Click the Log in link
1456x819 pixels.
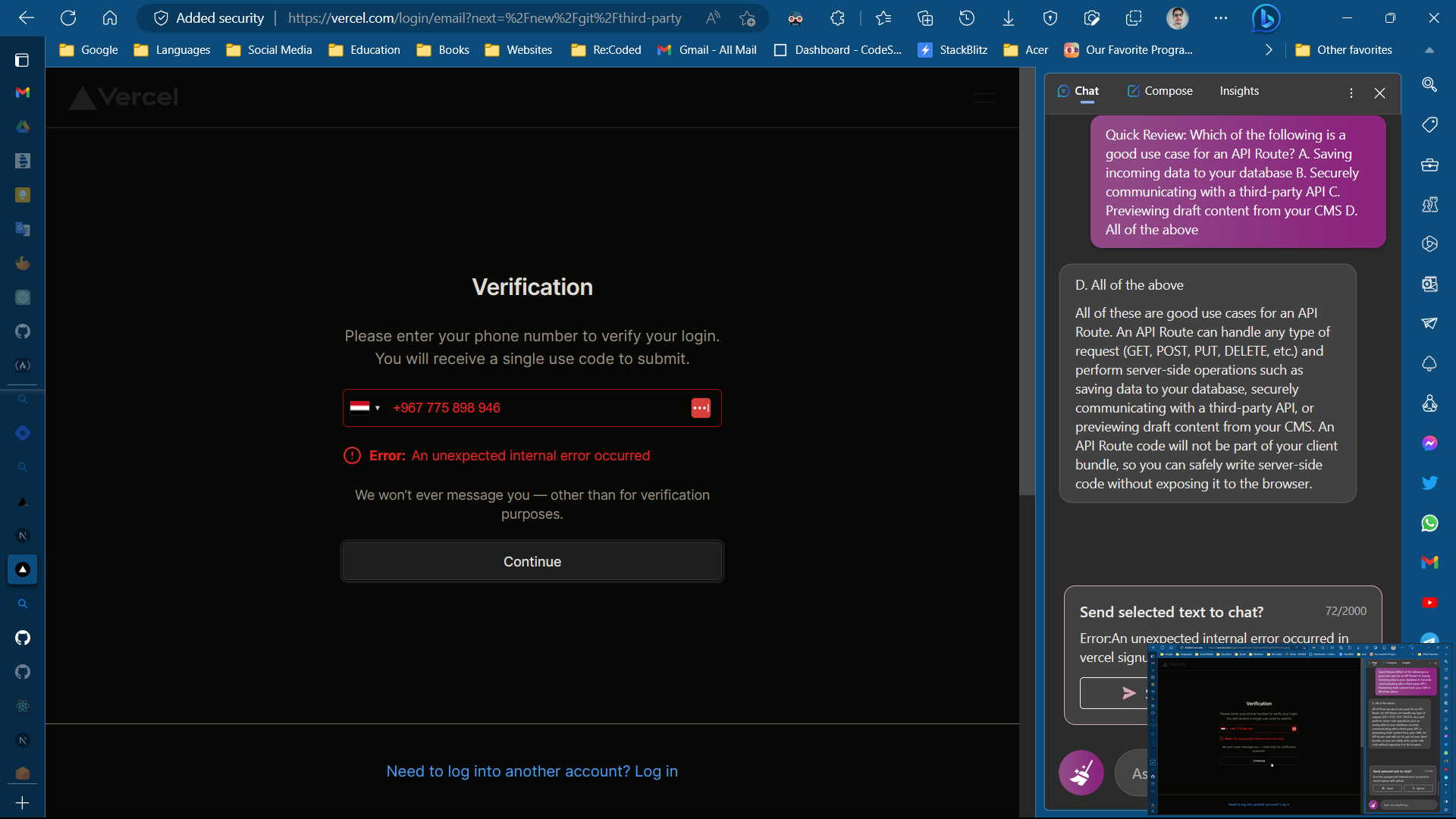656,770
